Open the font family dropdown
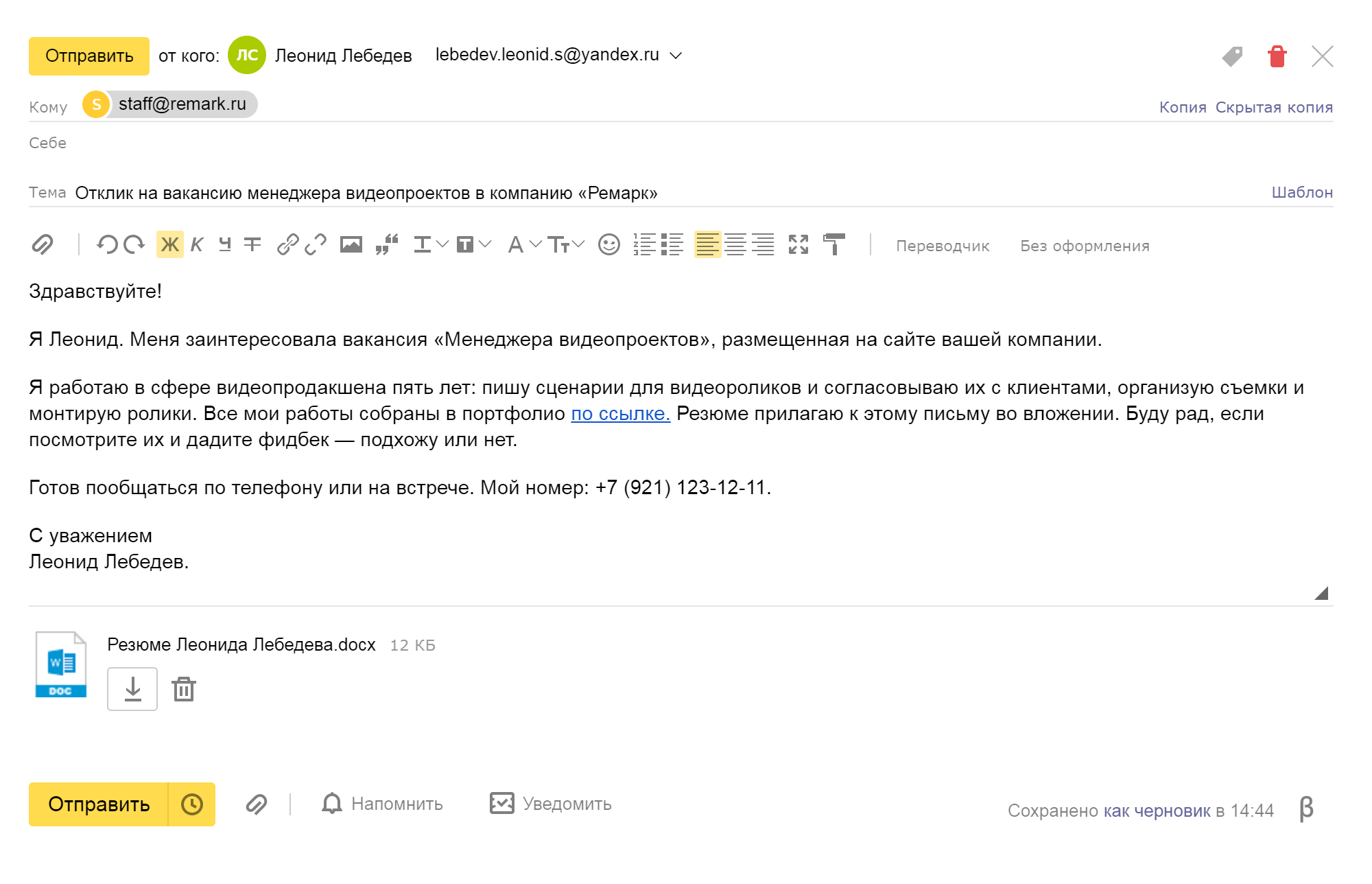The width and height of the screenshot is (1372, 884). coord(525,244)
